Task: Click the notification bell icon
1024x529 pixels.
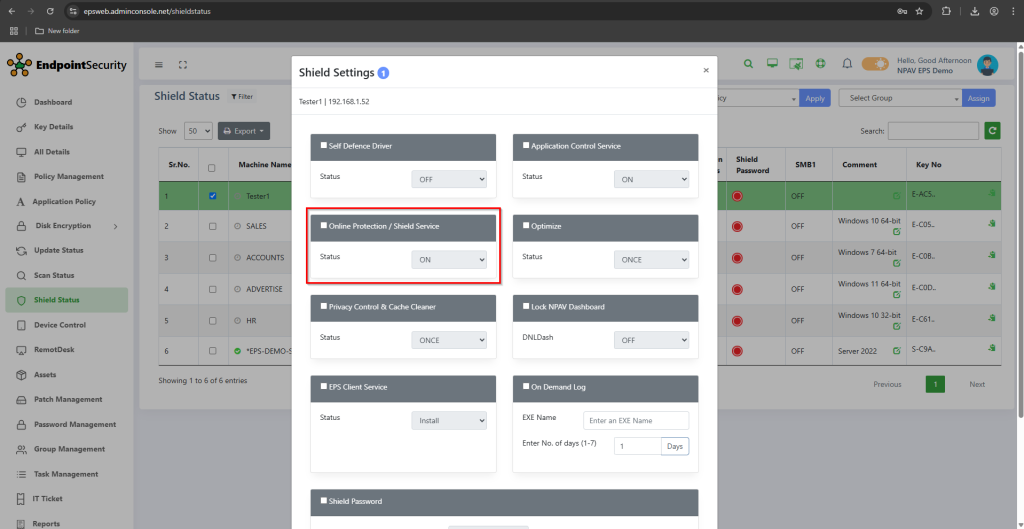Action: pos(847,64)
